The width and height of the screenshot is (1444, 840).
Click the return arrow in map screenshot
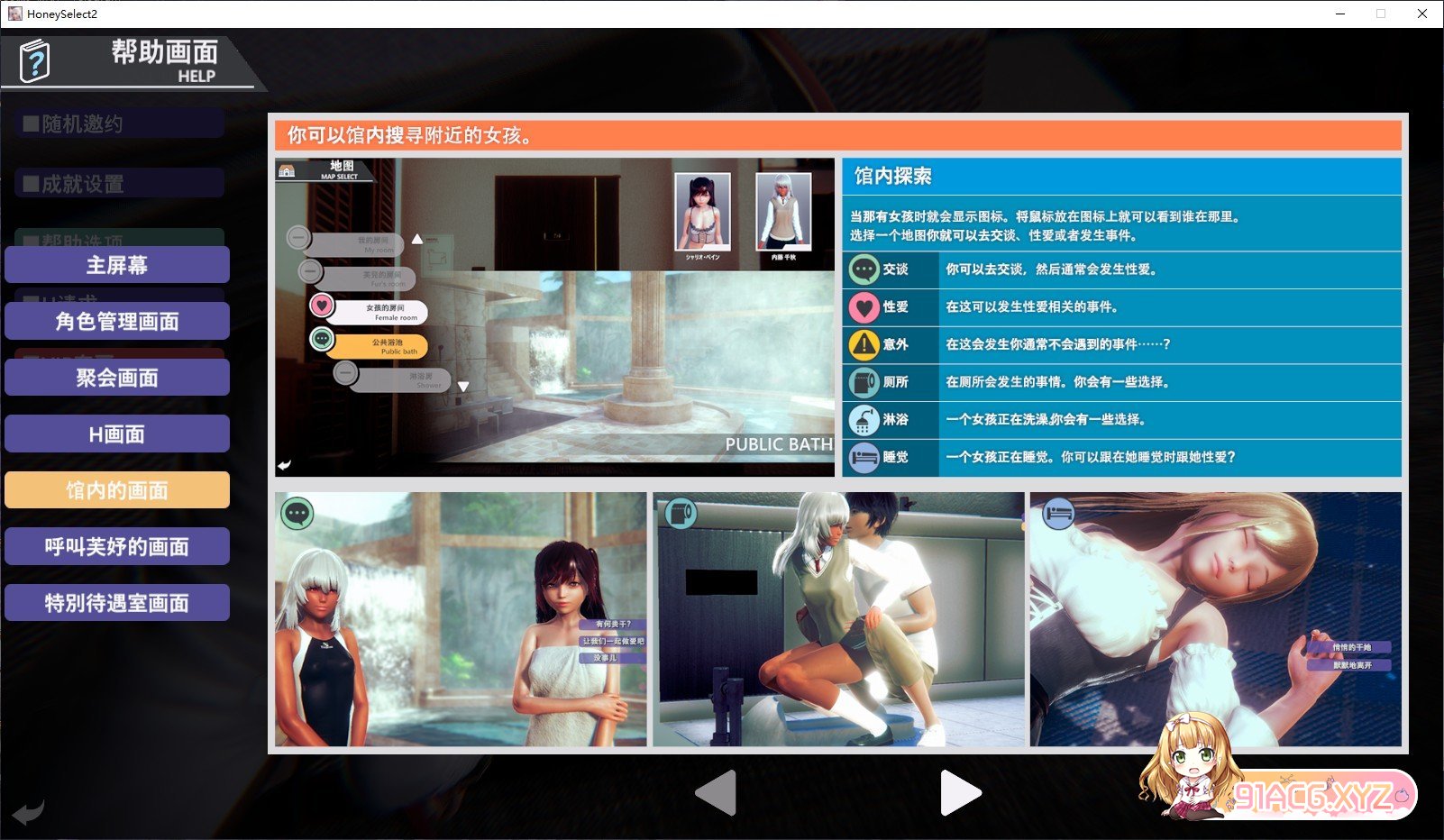[285, 465]
